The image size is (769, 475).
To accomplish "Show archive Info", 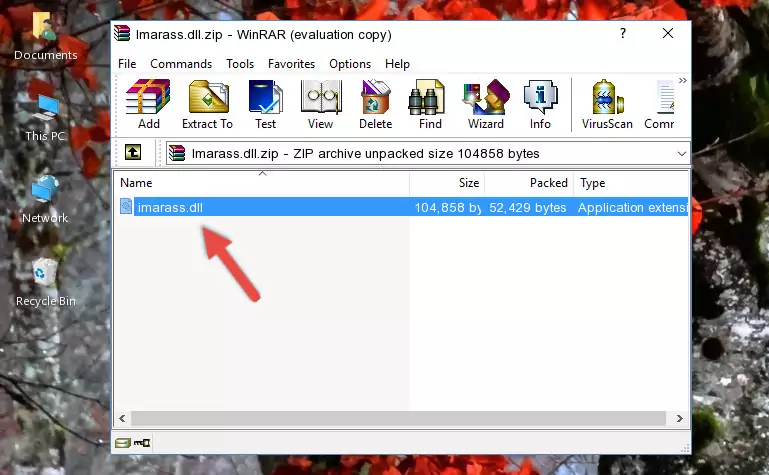I will 540,104.
